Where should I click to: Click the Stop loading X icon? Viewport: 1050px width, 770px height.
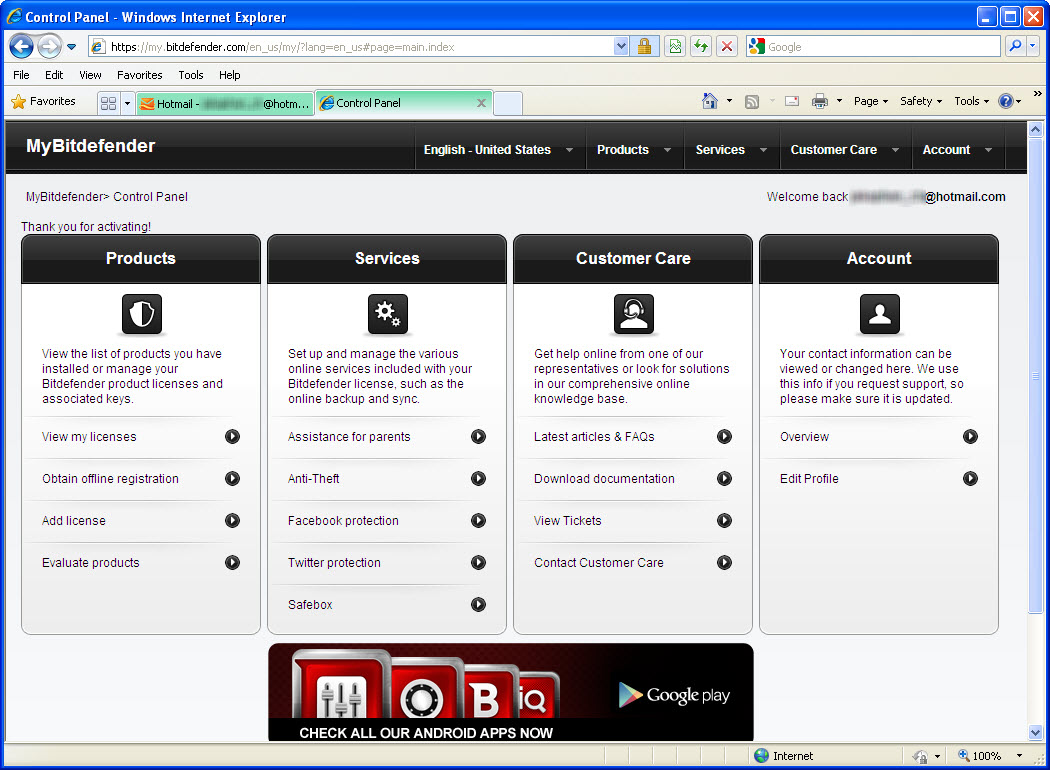tap(727, 46)
